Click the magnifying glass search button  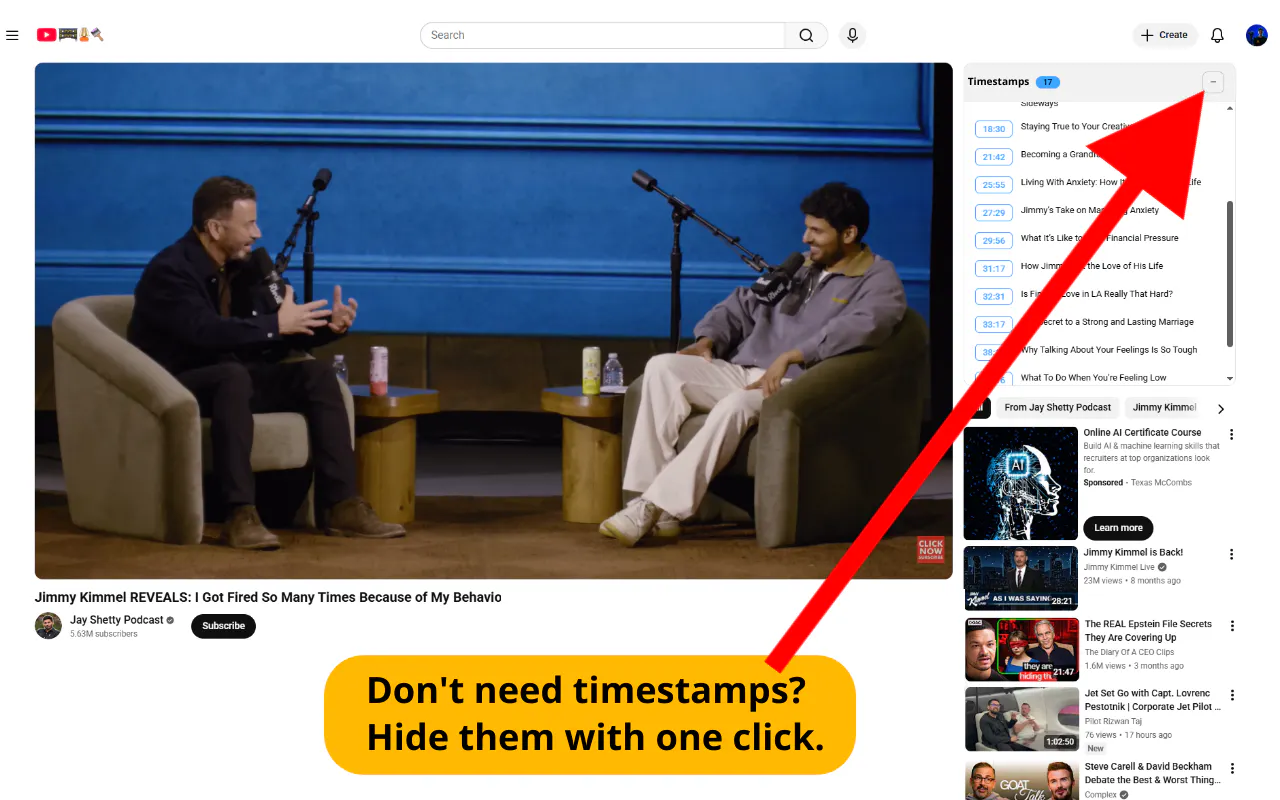[x=806, y=35]
